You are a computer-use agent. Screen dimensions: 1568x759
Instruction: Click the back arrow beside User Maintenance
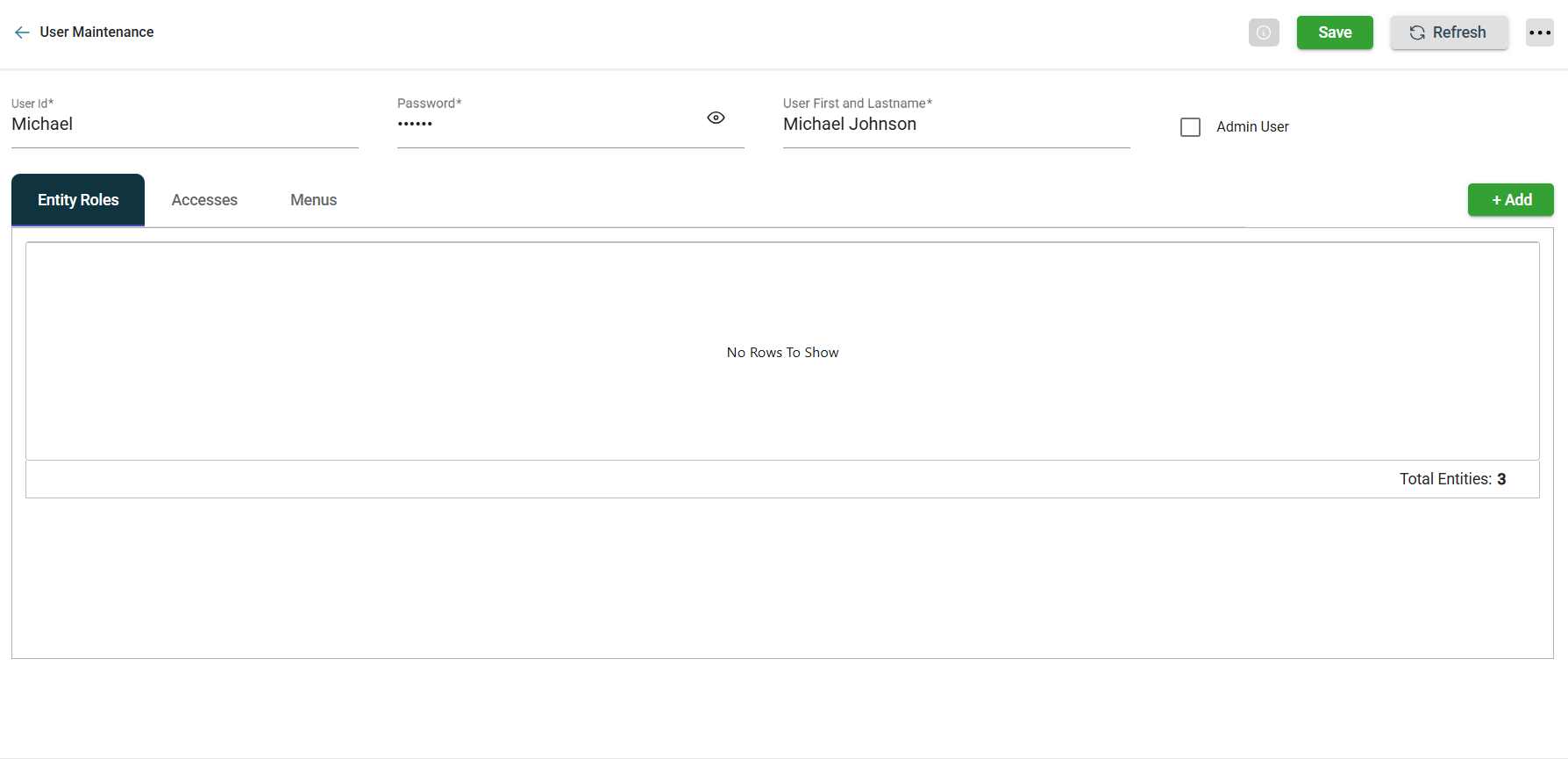(22, 32)
